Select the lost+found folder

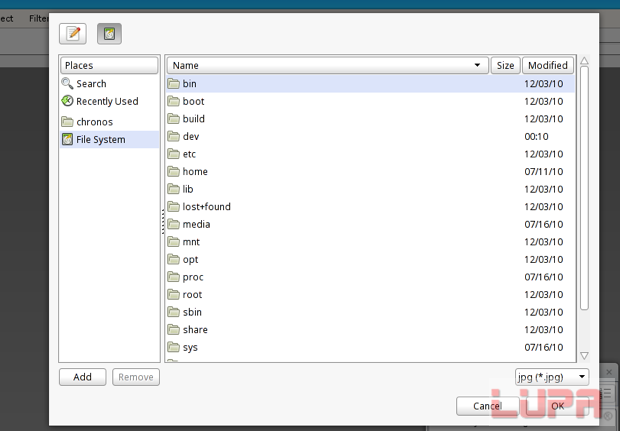370,206
